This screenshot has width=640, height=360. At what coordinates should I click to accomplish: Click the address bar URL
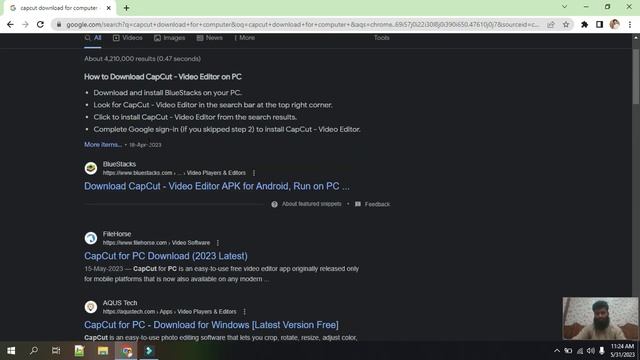(302, 24)
